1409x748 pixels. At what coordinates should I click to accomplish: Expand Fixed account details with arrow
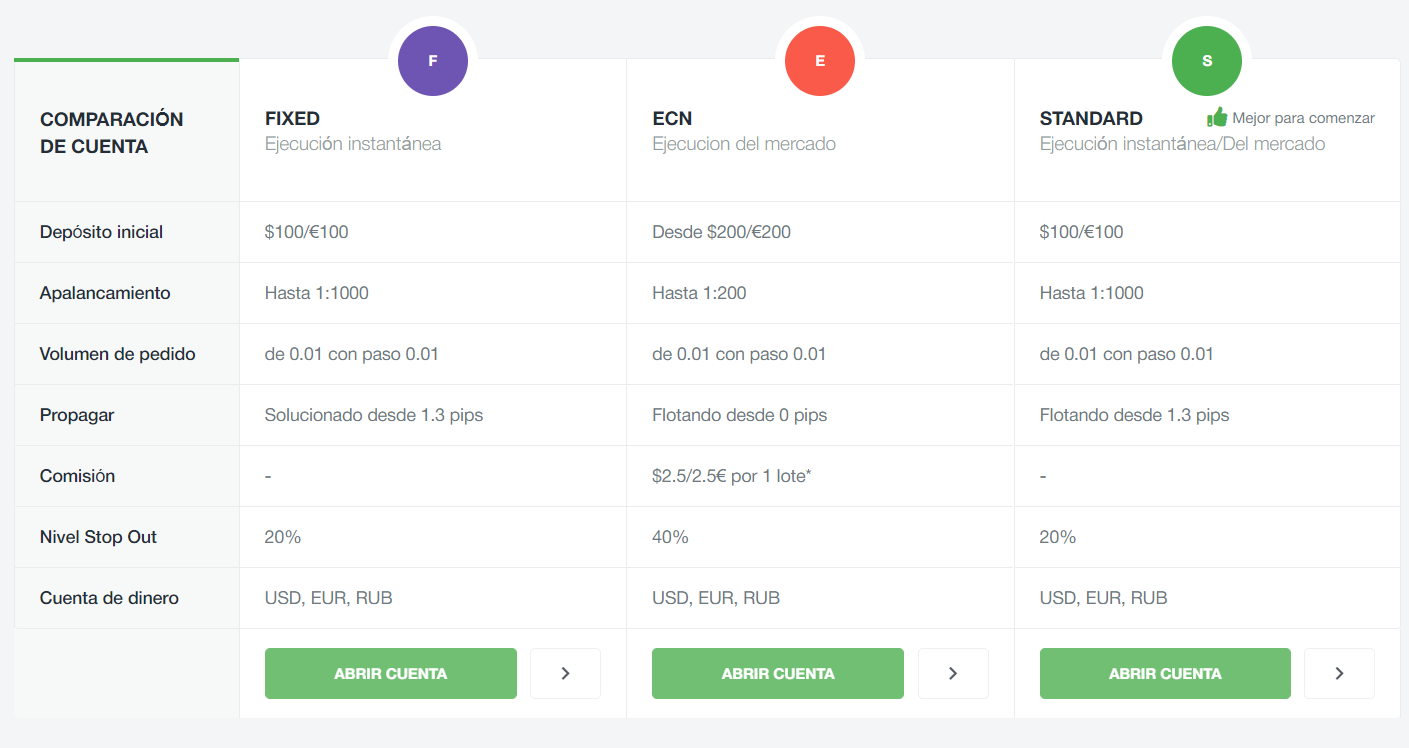click(565, 673)
